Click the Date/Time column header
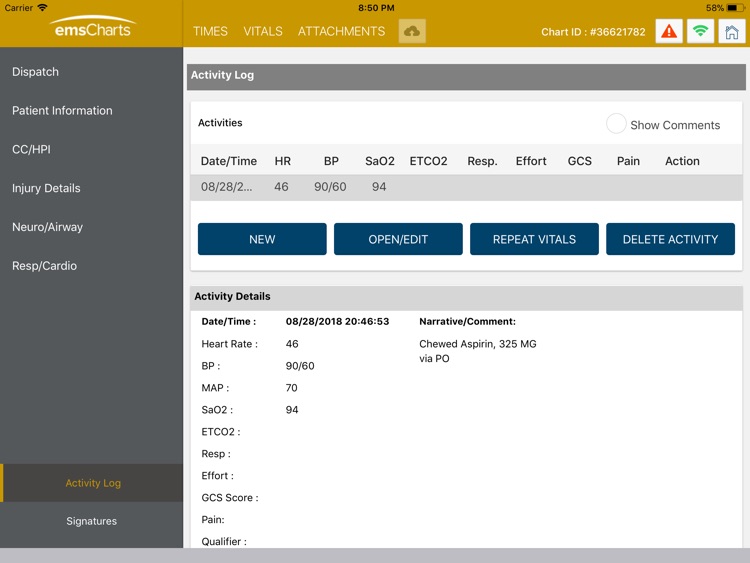This screenshot has width=750, height=563. pyautogui.click(x=229, y=161)
